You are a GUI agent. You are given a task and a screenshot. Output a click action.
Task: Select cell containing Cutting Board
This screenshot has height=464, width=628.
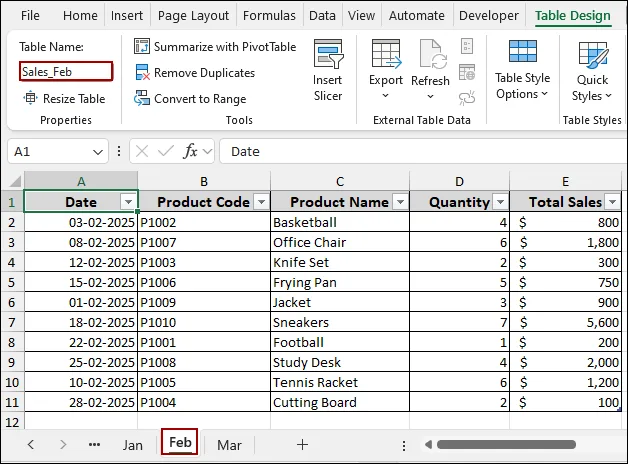coord(340,402)
